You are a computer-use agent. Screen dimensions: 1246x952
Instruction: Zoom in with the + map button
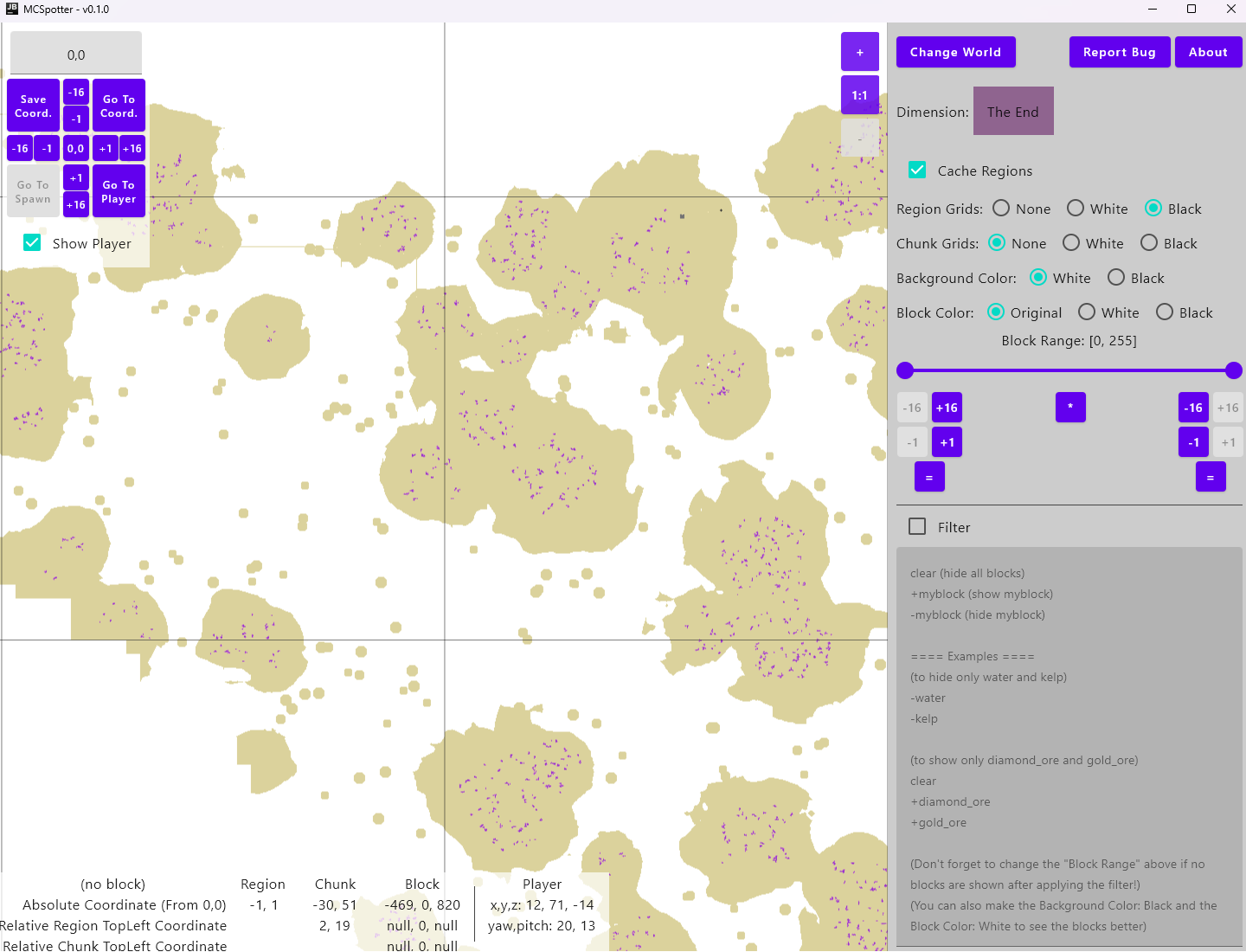tap(860, 52)
